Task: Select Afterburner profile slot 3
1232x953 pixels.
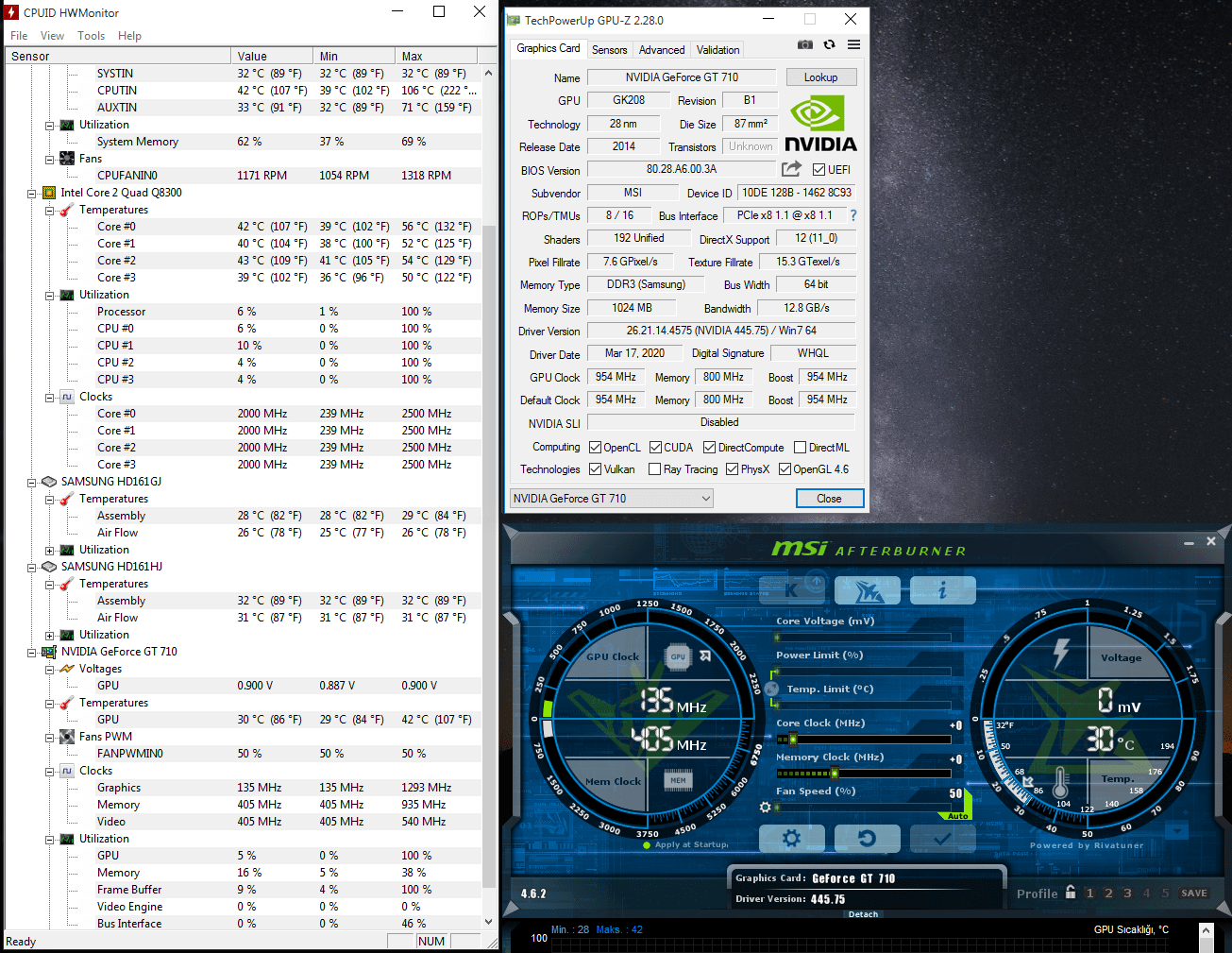Action: [1127, 893]
